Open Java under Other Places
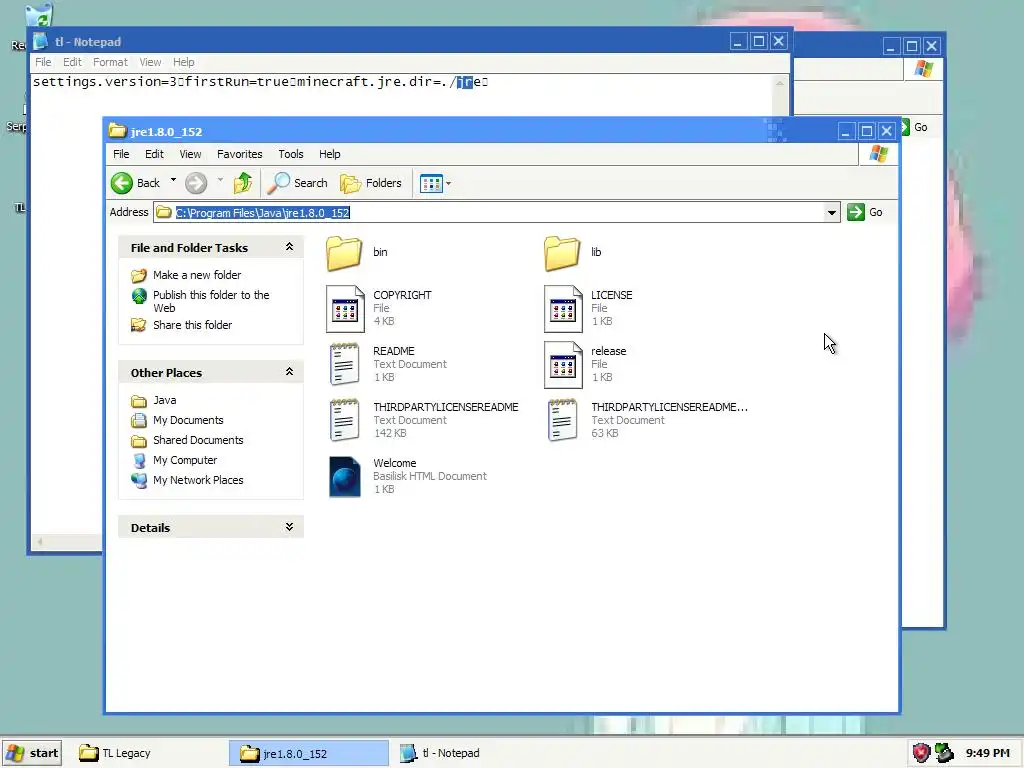This screenshot has width=1024, height=768. (x=165, y=400)
